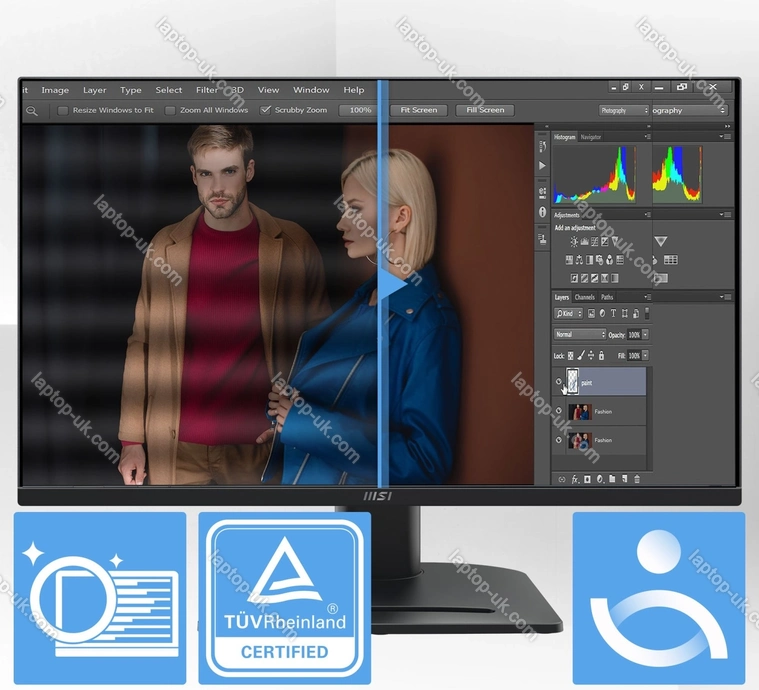Viewport: 759px width, 690px height.
Task: Open the Filter menu
Action: pyautogui.click(x=207, y=90)
